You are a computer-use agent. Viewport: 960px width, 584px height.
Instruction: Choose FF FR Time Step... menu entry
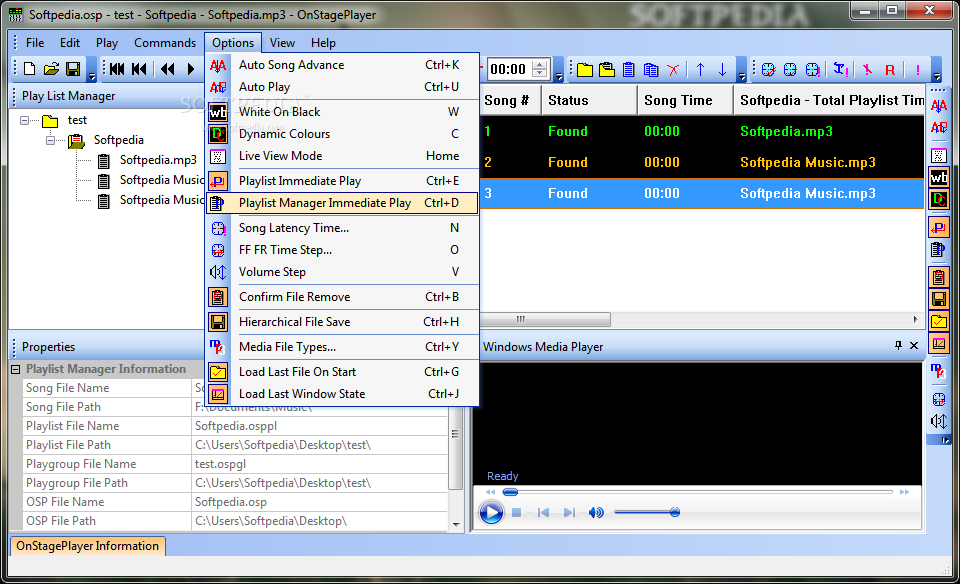(x=342, y=250)
